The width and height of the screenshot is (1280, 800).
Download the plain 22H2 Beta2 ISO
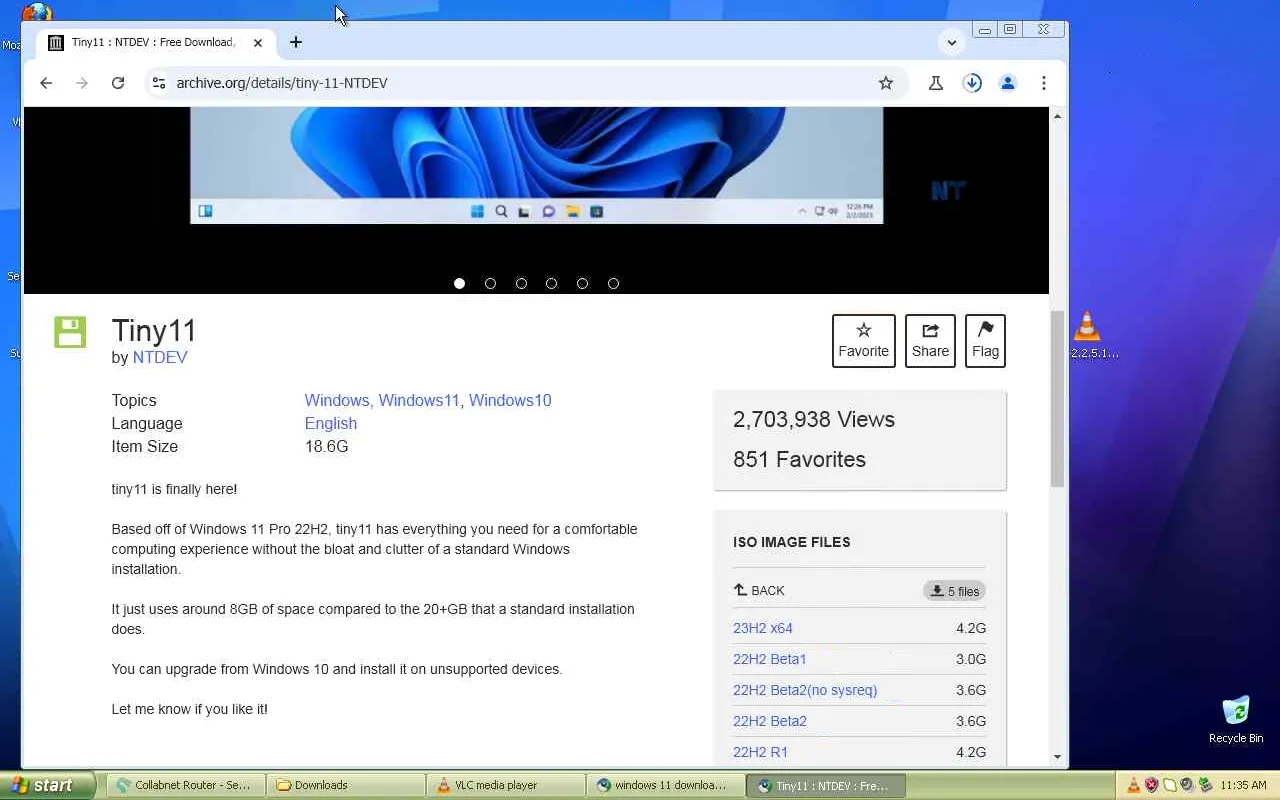[x=770, y=721]
